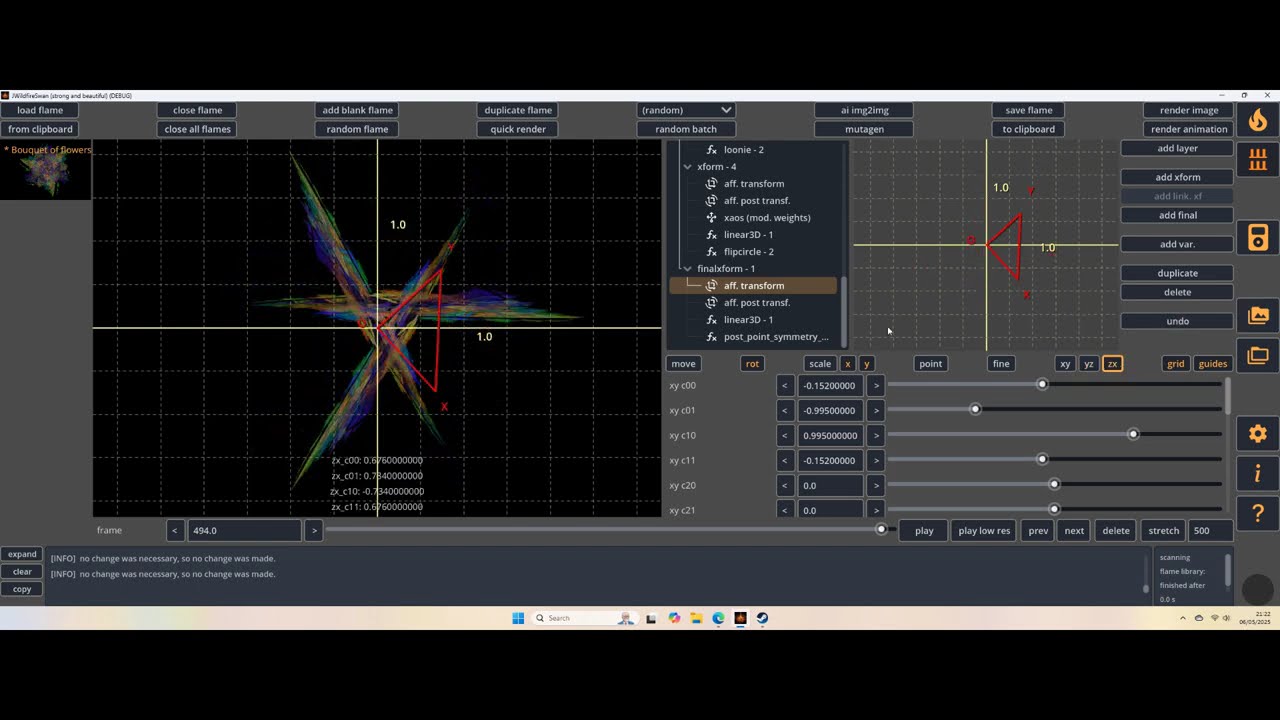
Task: Increase xy c11 value with right arrow
Action: point(876,461)
